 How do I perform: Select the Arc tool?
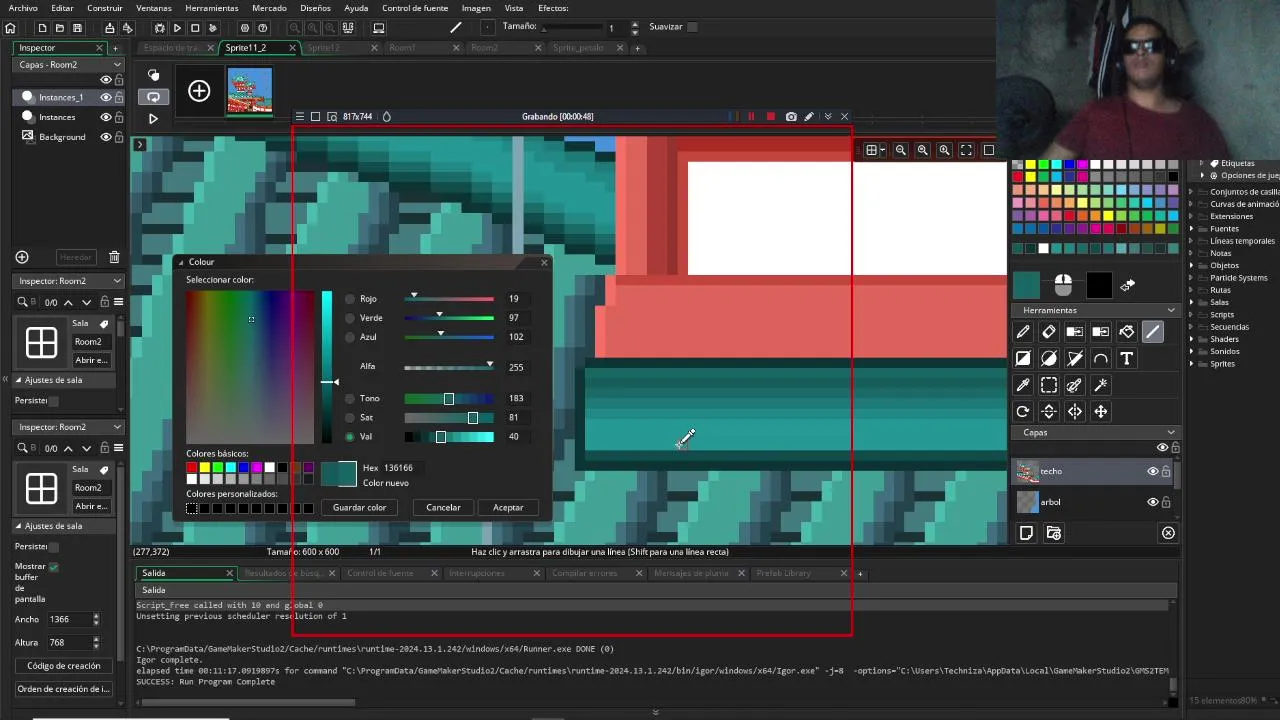click(1101, 358)
